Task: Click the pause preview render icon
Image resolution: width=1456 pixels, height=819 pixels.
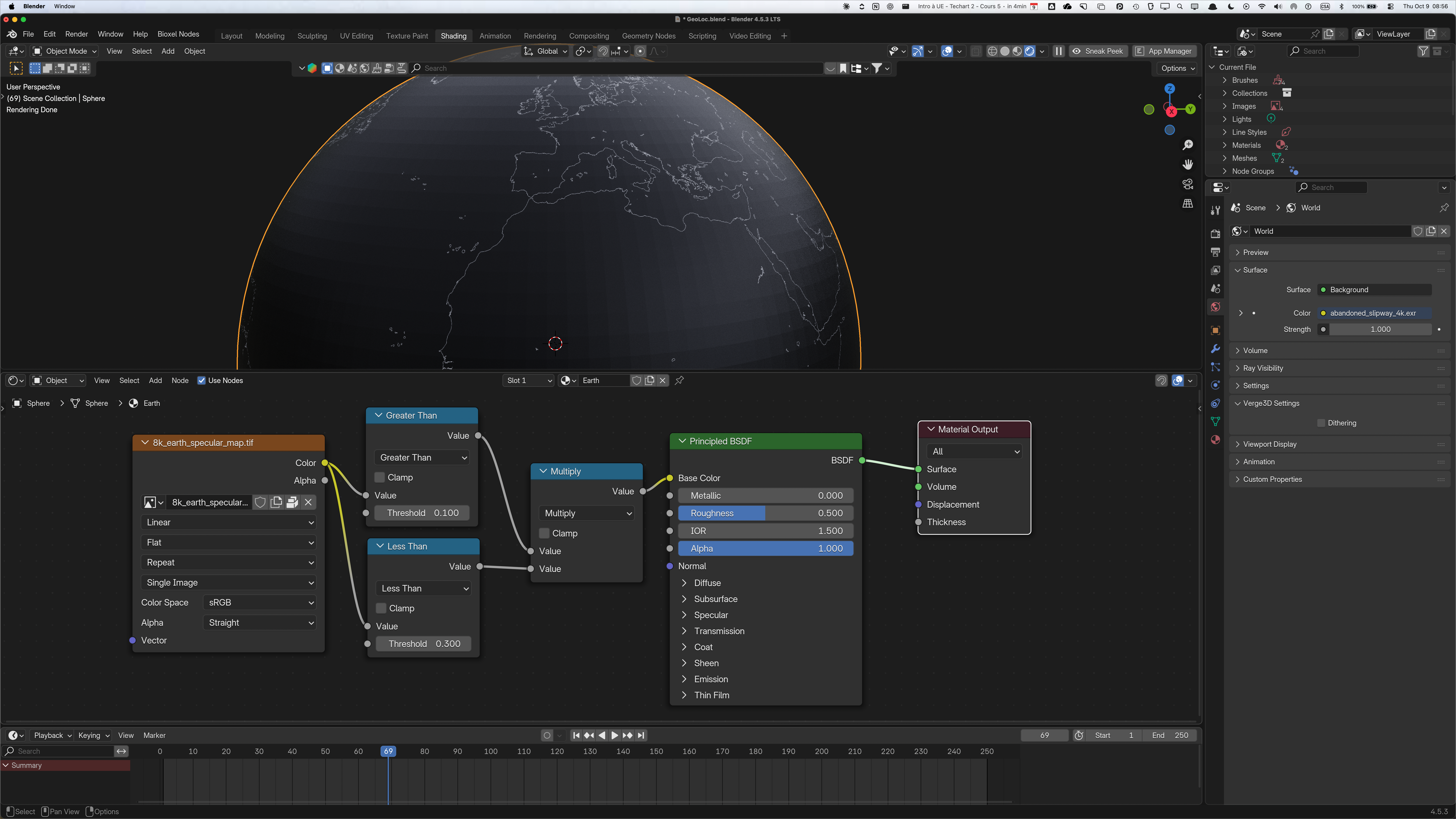Action: [x=1059, y=51]
